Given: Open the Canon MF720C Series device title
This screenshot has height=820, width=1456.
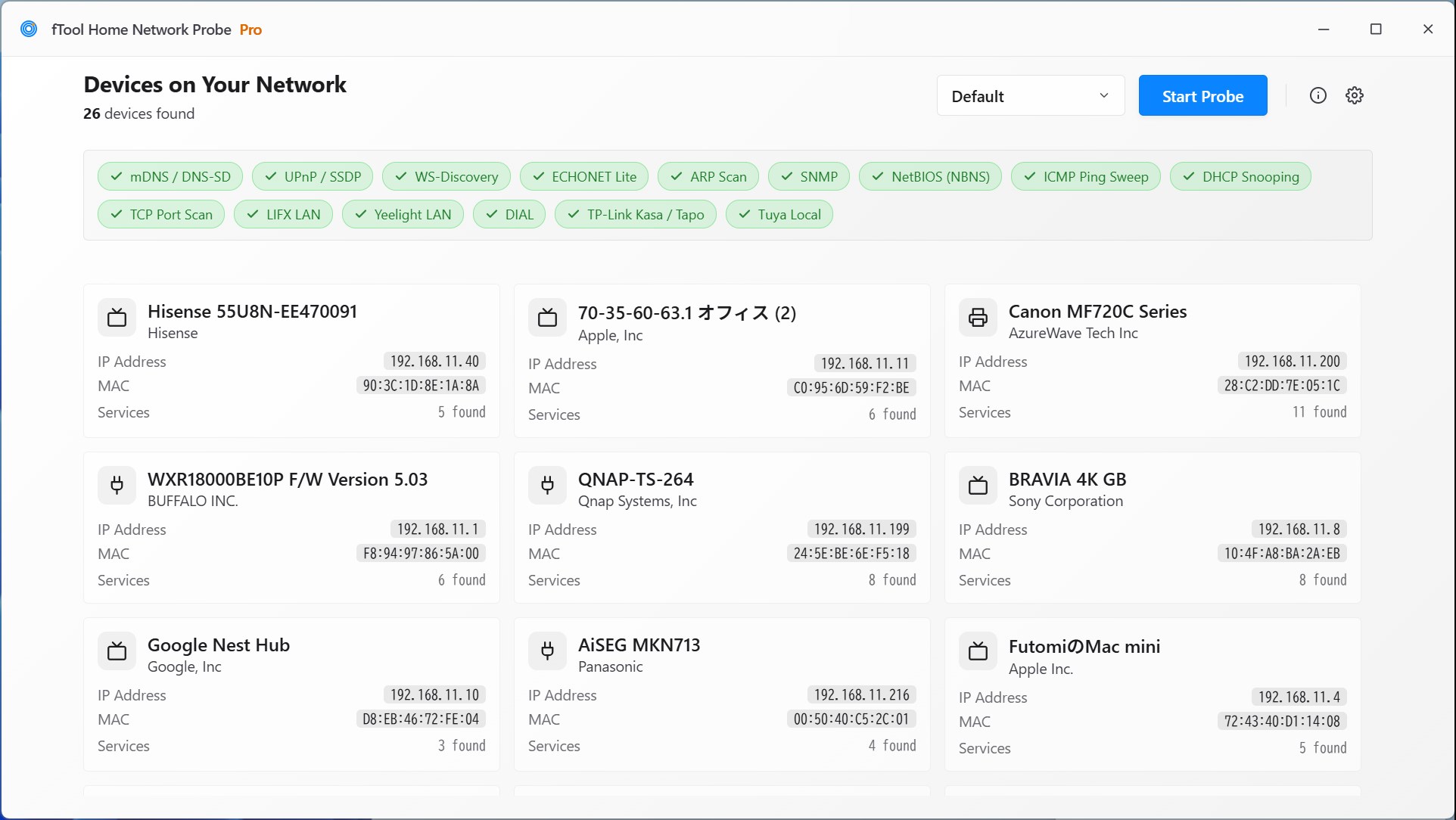Looking at the screenshot, I should 1097,311.
